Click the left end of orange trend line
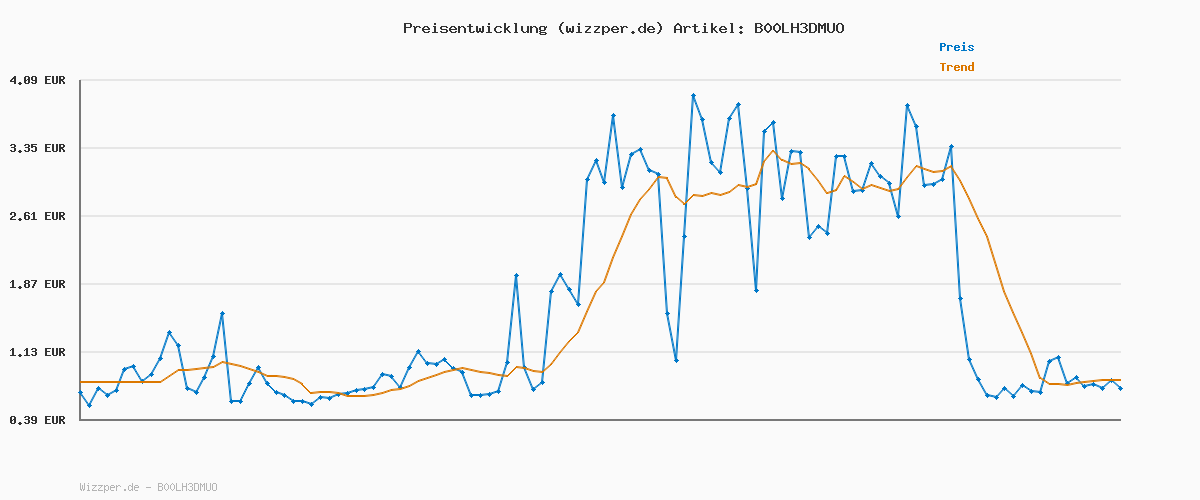Image resolution: width=1200 pixels, height=500 pixels. point(81,382)
